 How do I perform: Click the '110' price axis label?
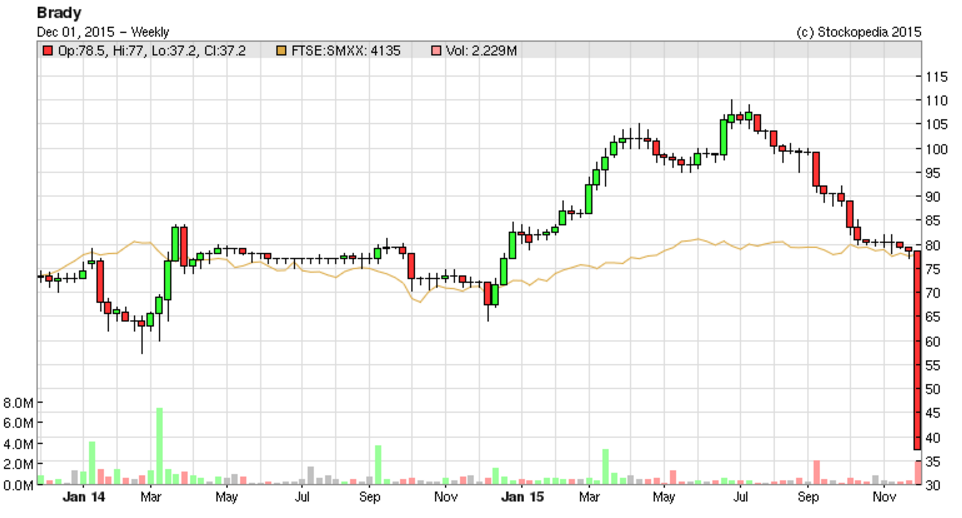click(x=936, y=101)
